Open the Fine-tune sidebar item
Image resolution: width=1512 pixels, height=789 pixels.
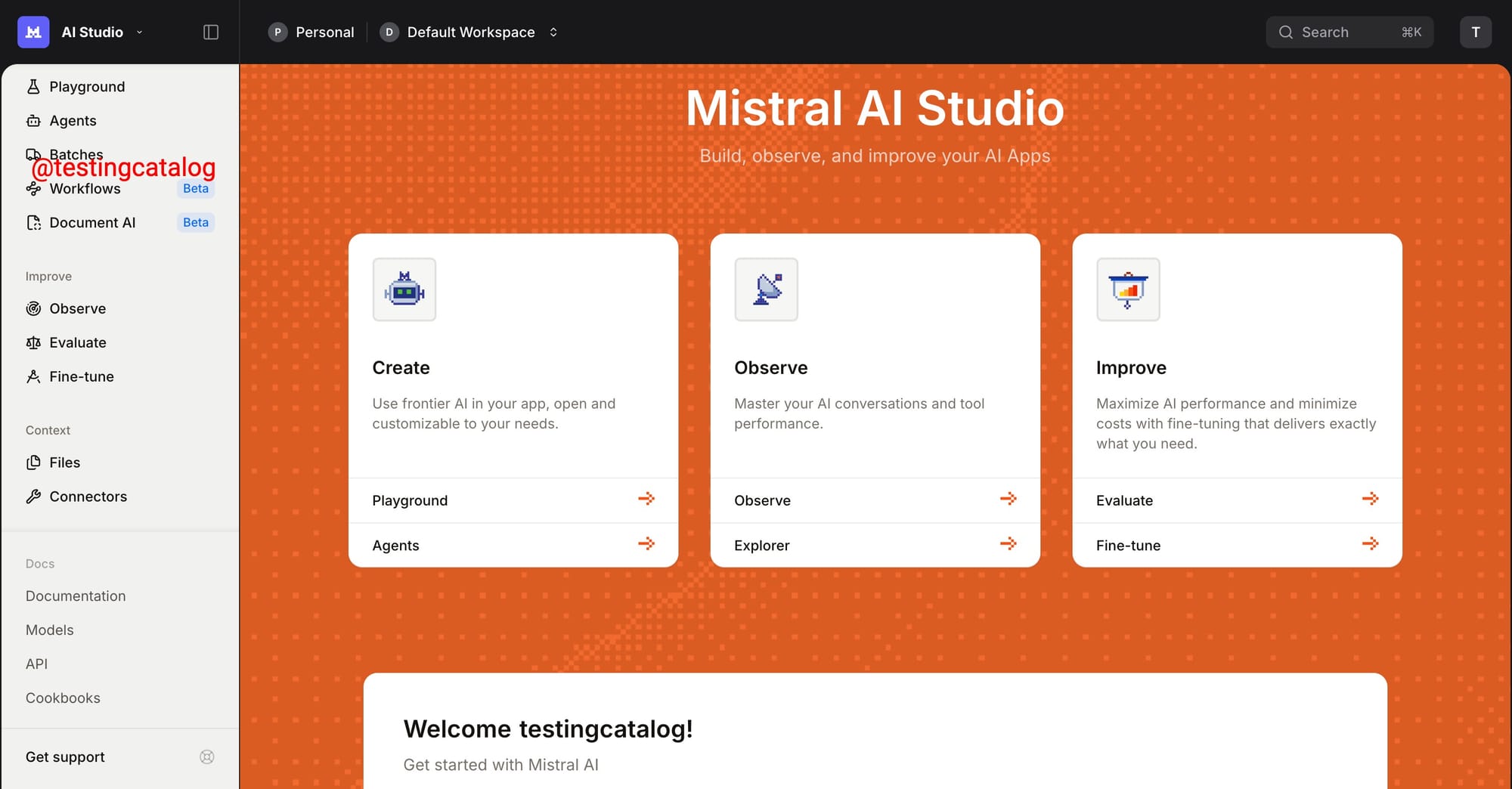click(80, 376)
